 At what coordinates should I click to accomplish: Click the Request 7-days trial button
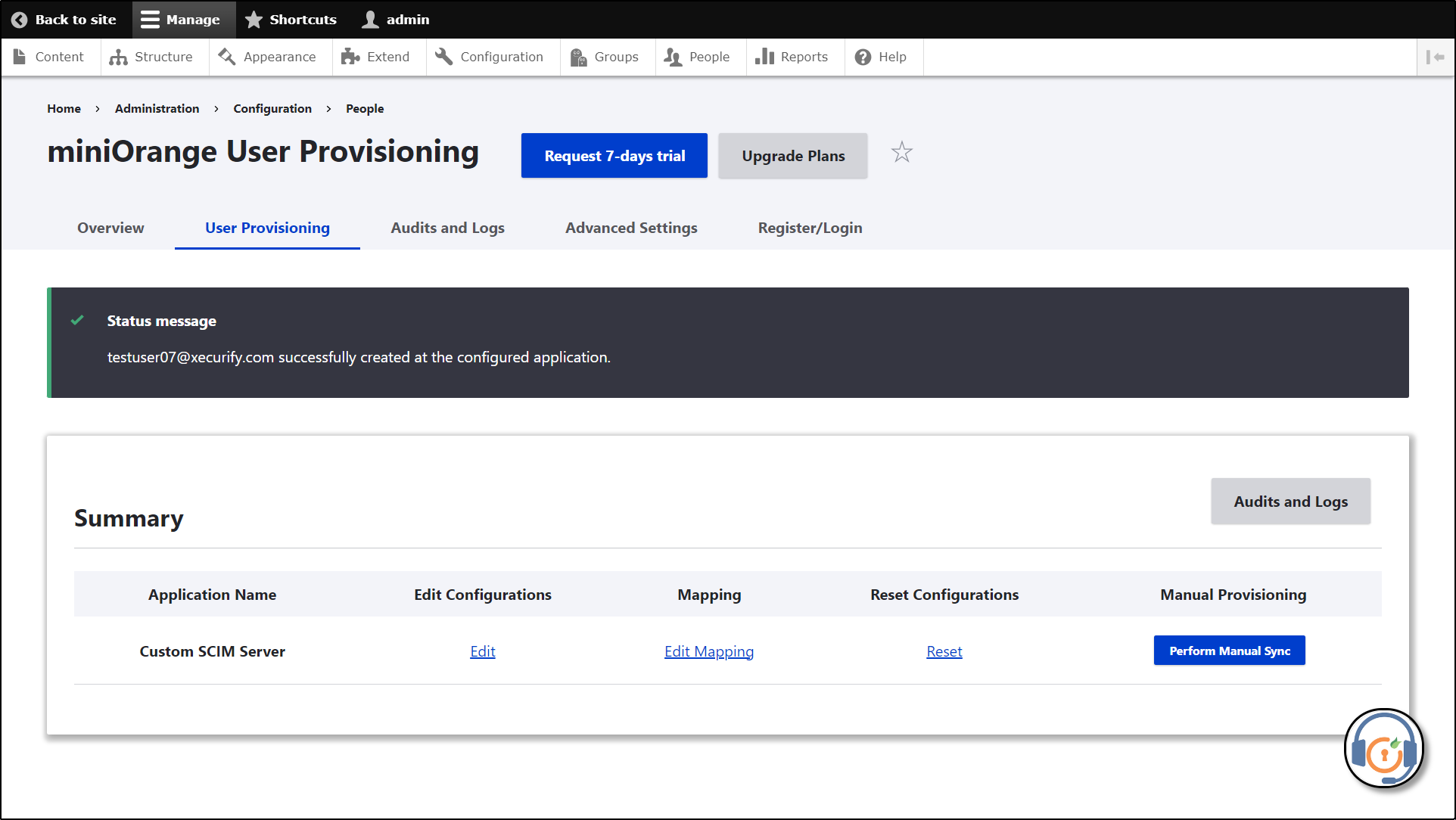[614, 156]
